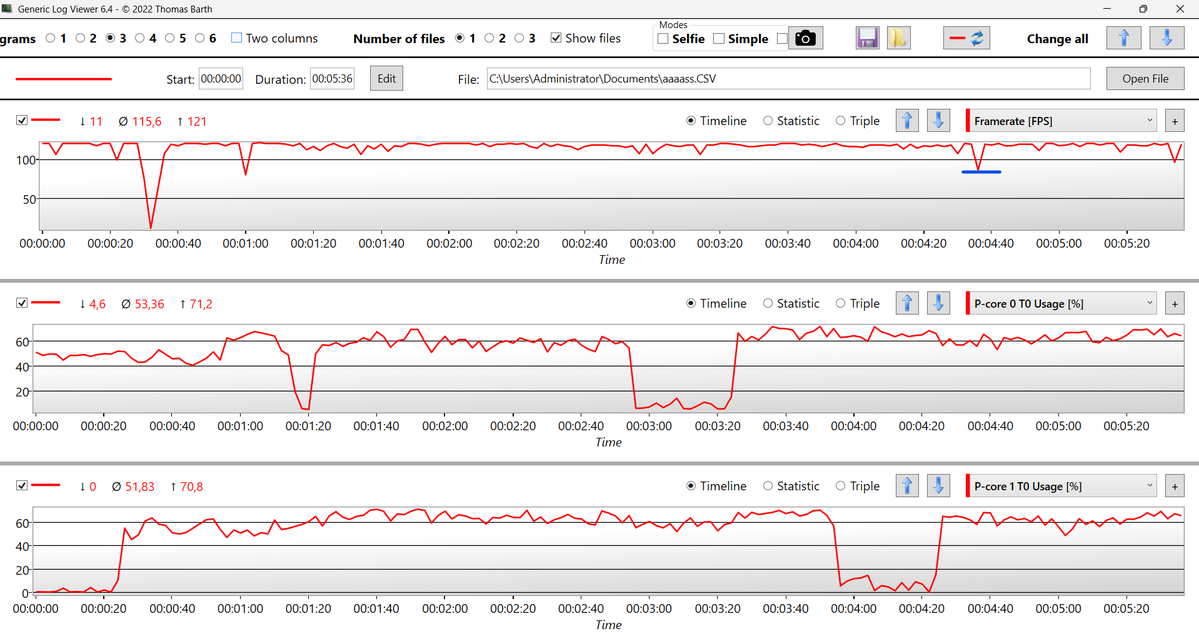Click the P-core 0 diagram red line swatch
Image resolution: width=1199 pixels, height=636 pixels.
(46, 303)
